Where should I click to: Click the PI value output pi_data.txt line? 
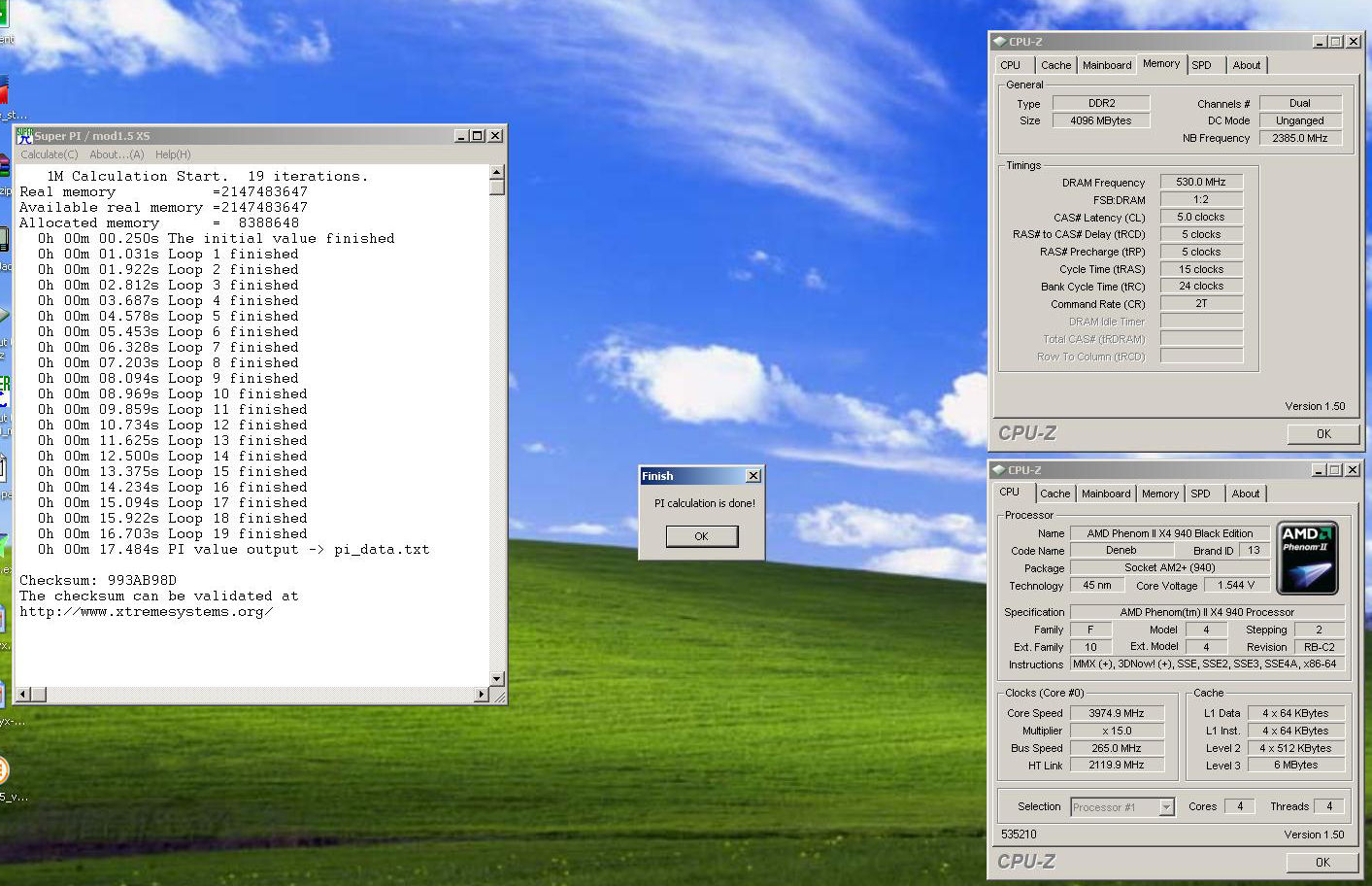pyautogui.click(x=233, y=549)
